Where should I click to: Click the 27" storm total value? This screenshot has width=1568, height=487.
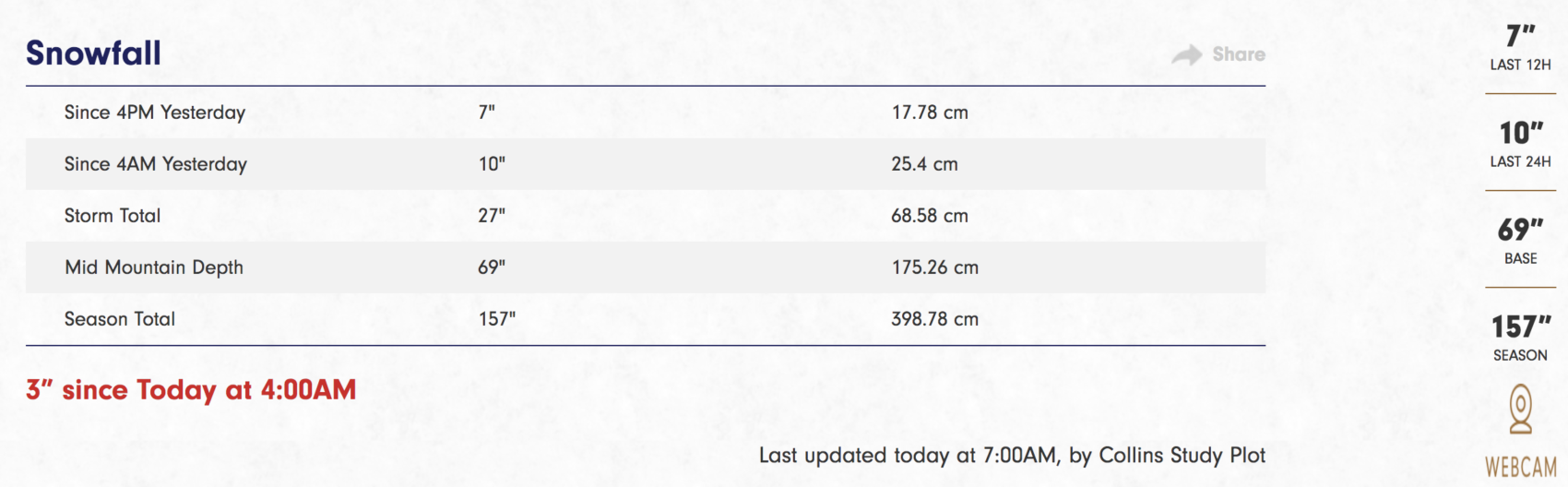click(x=492, y=216)
